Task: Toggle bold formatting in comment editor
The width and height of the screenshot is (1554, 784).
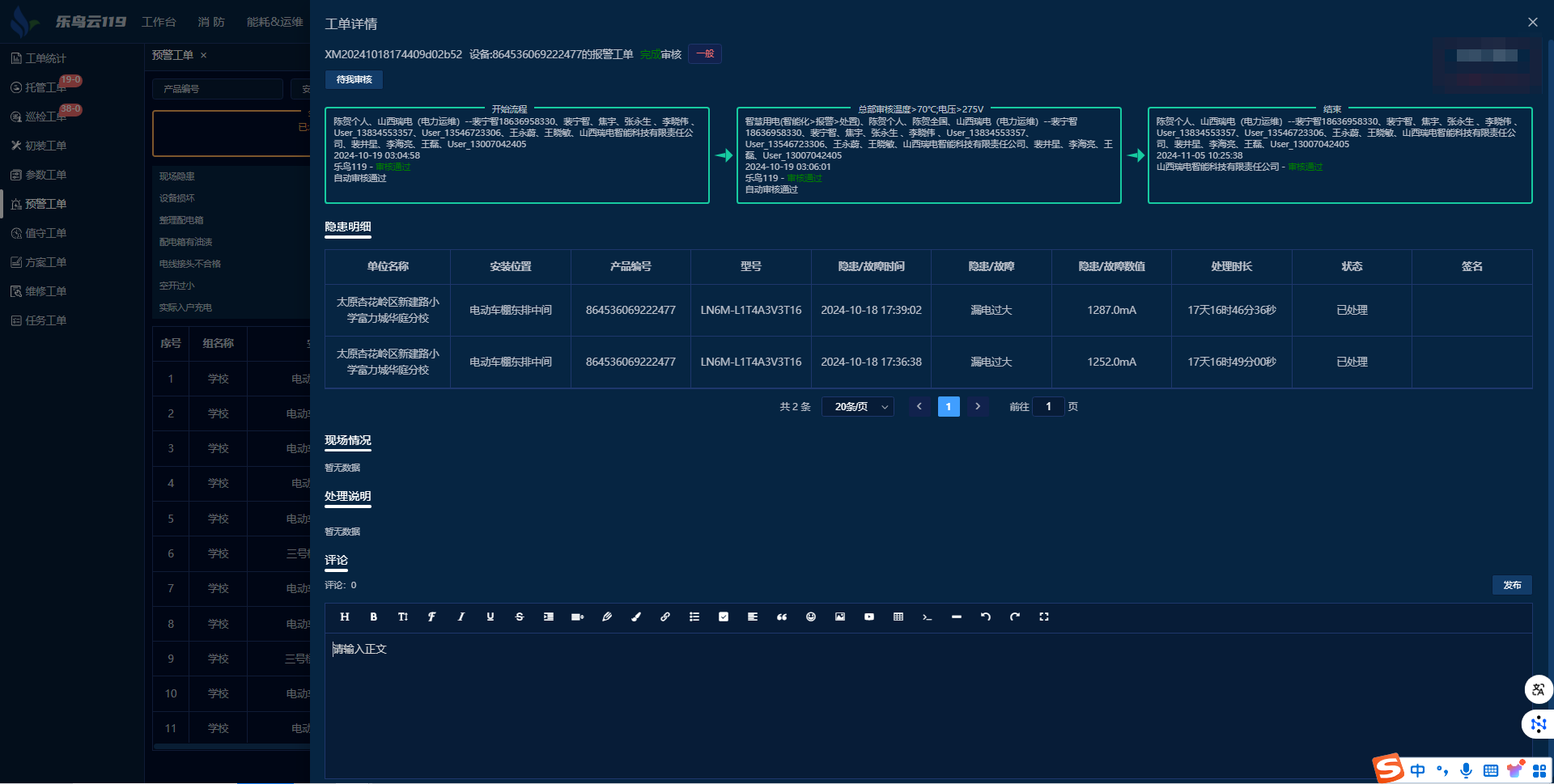Action: click(373, 617)
